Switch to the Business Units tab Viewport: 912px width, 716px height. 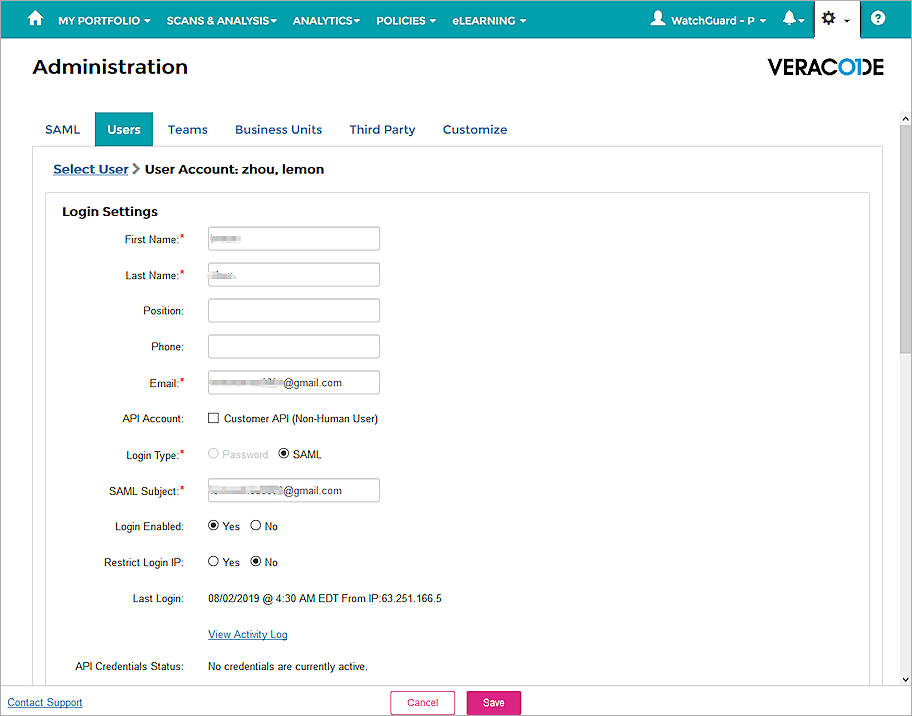point(278,129)
